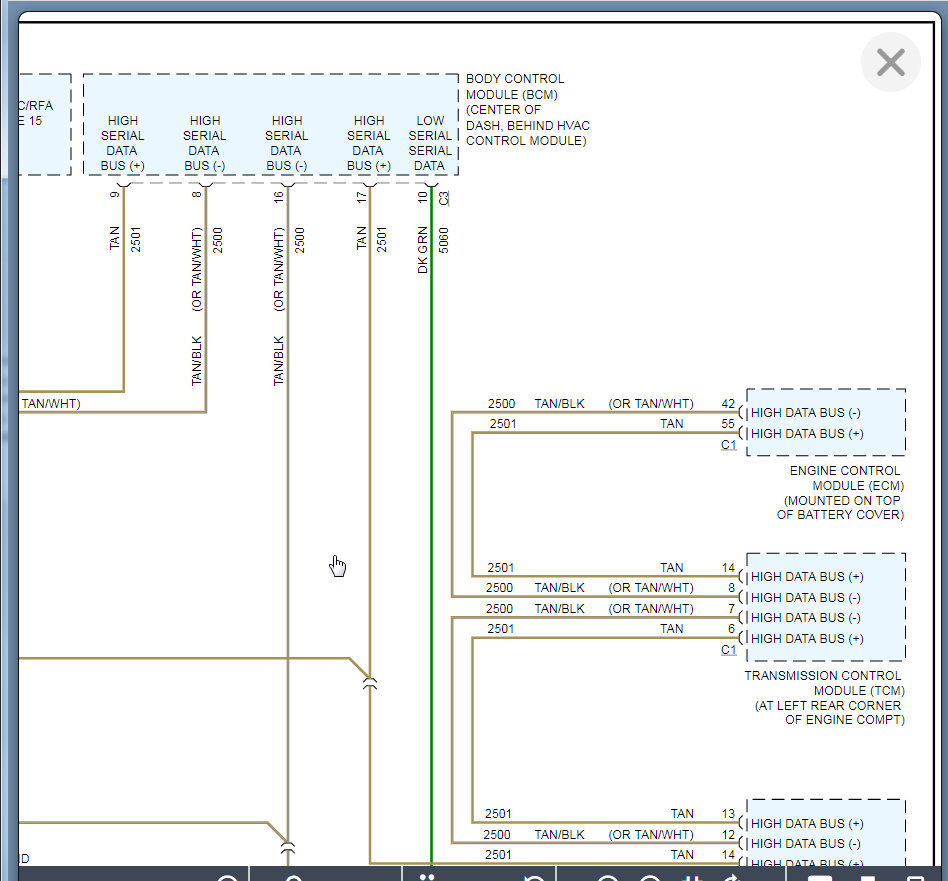
Task: Highlight the TAN/BLK wire from BCM pin 16
Action: click(x=288, y=500)
